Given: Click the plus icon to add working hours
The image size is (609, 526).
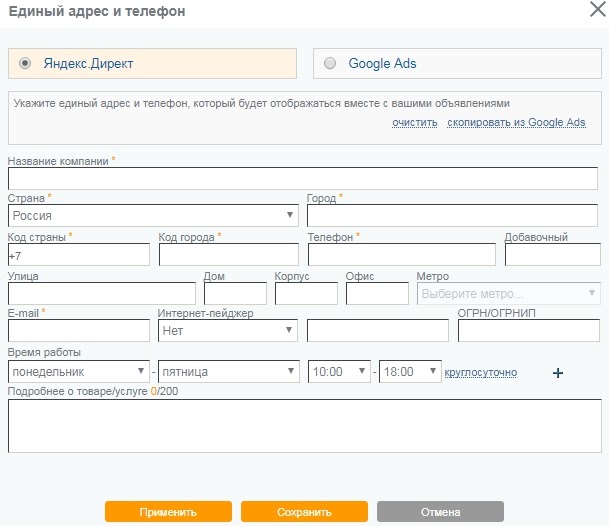Looking at the screenshot, I should tap(558, 373).
